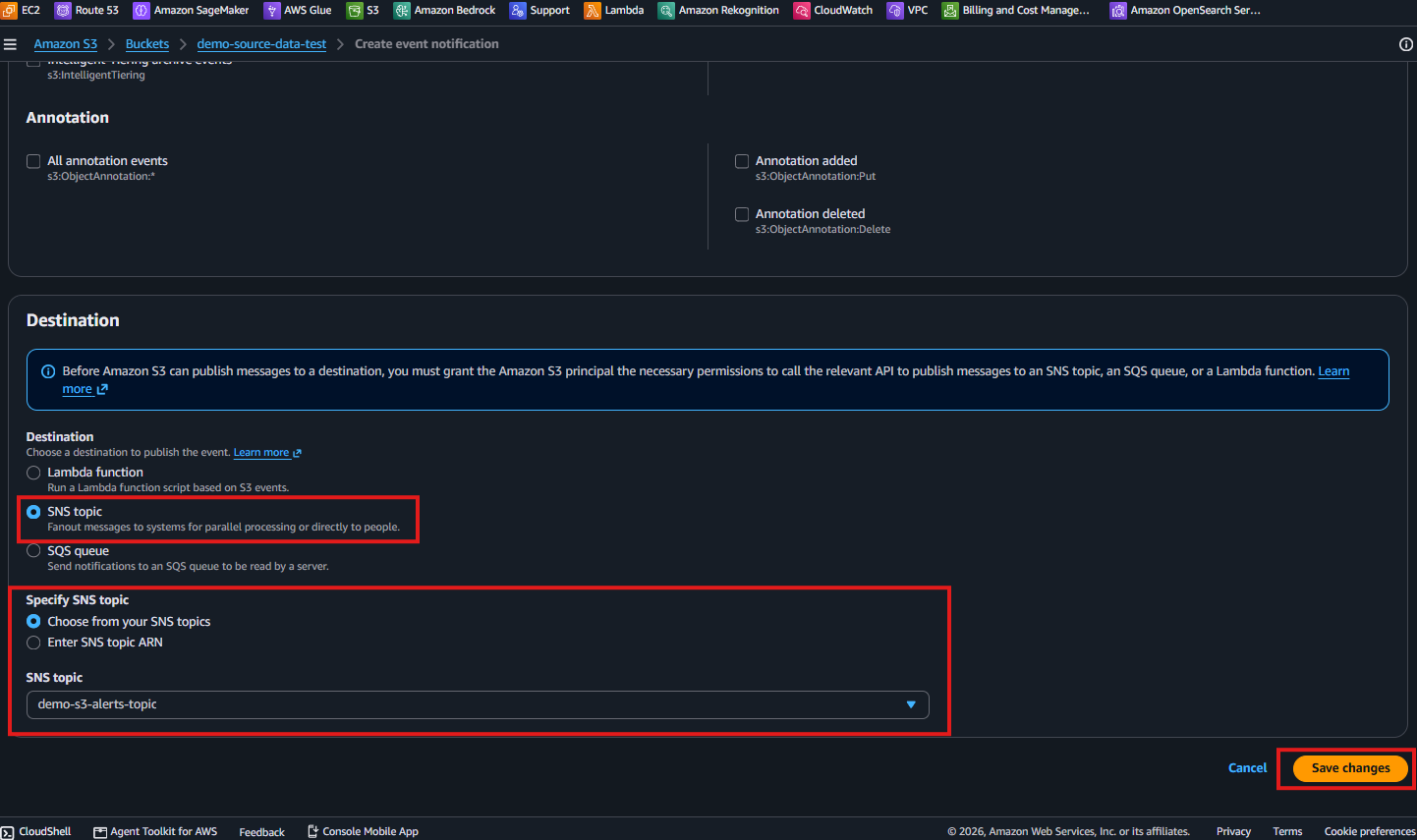
Task: Select Enter SNS topic ARN option
Action: [33, 643]
